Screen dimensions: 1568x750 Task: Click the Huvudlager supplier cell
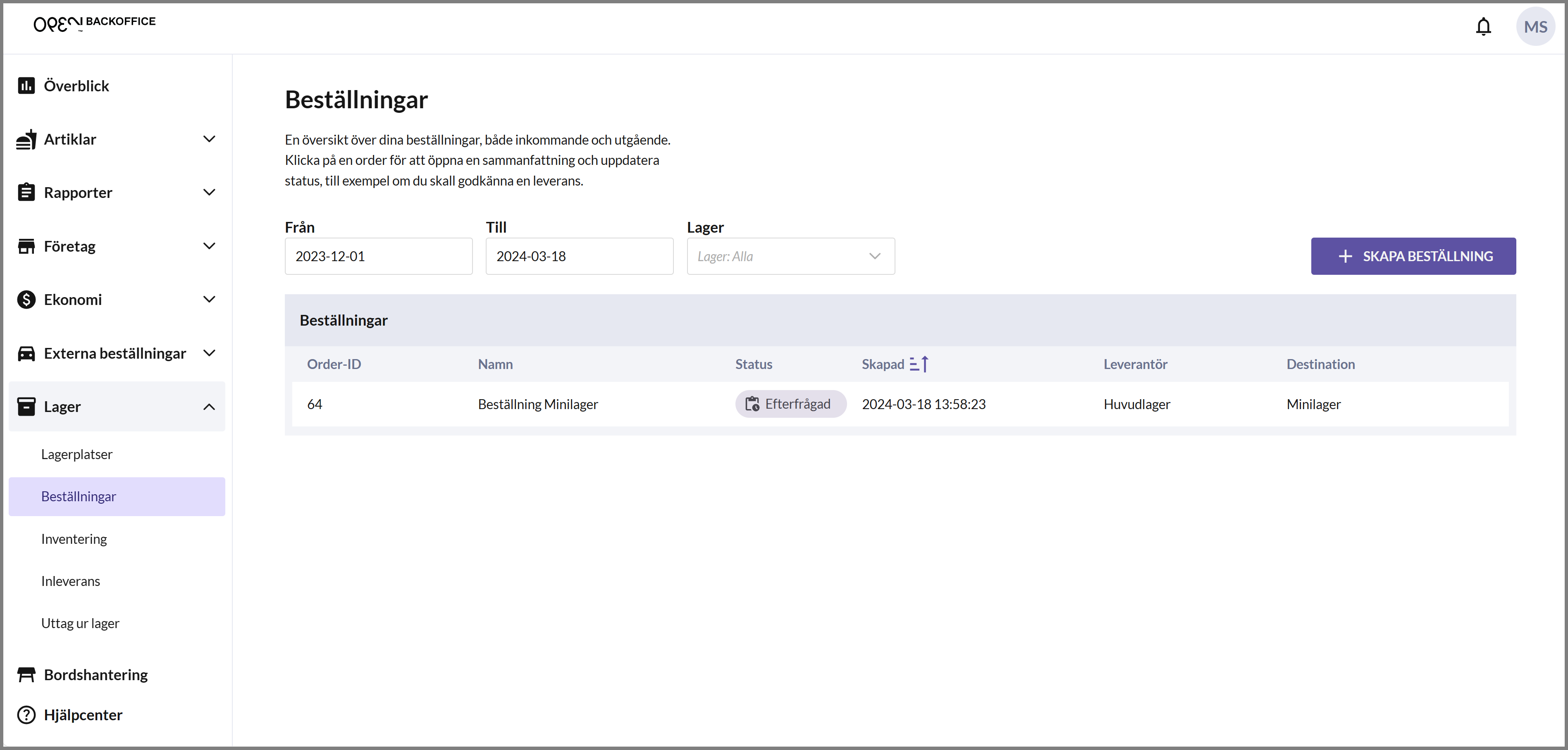click(1136, 404)
